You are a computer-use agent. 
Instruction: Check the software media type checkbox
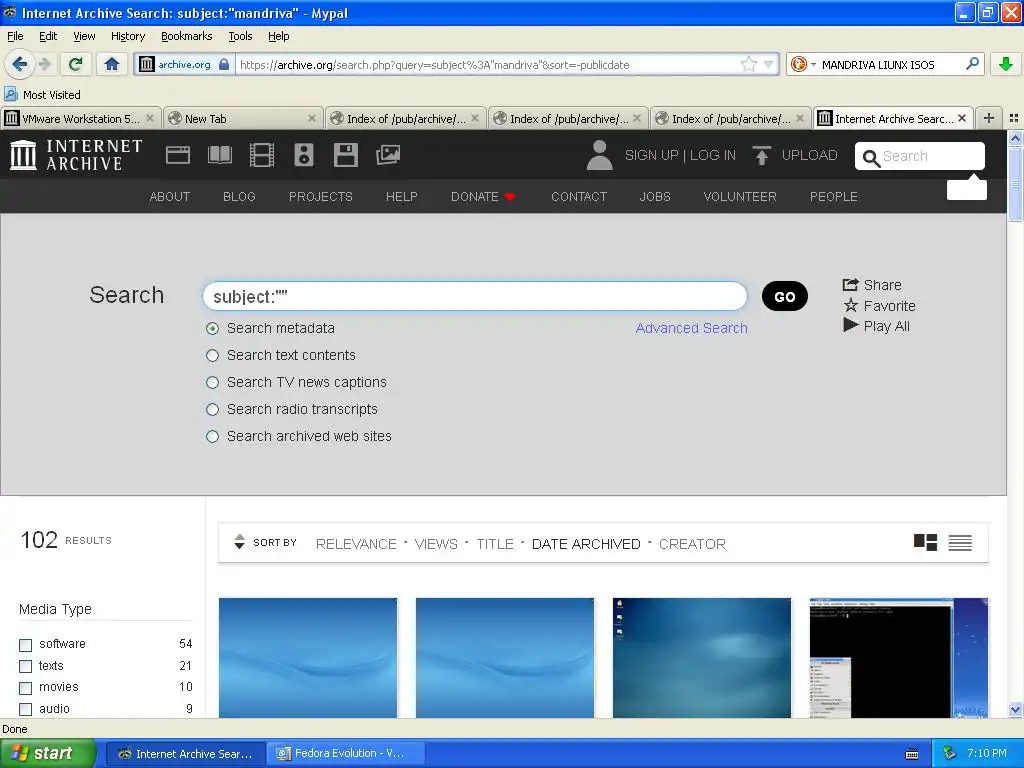[25, 645]
